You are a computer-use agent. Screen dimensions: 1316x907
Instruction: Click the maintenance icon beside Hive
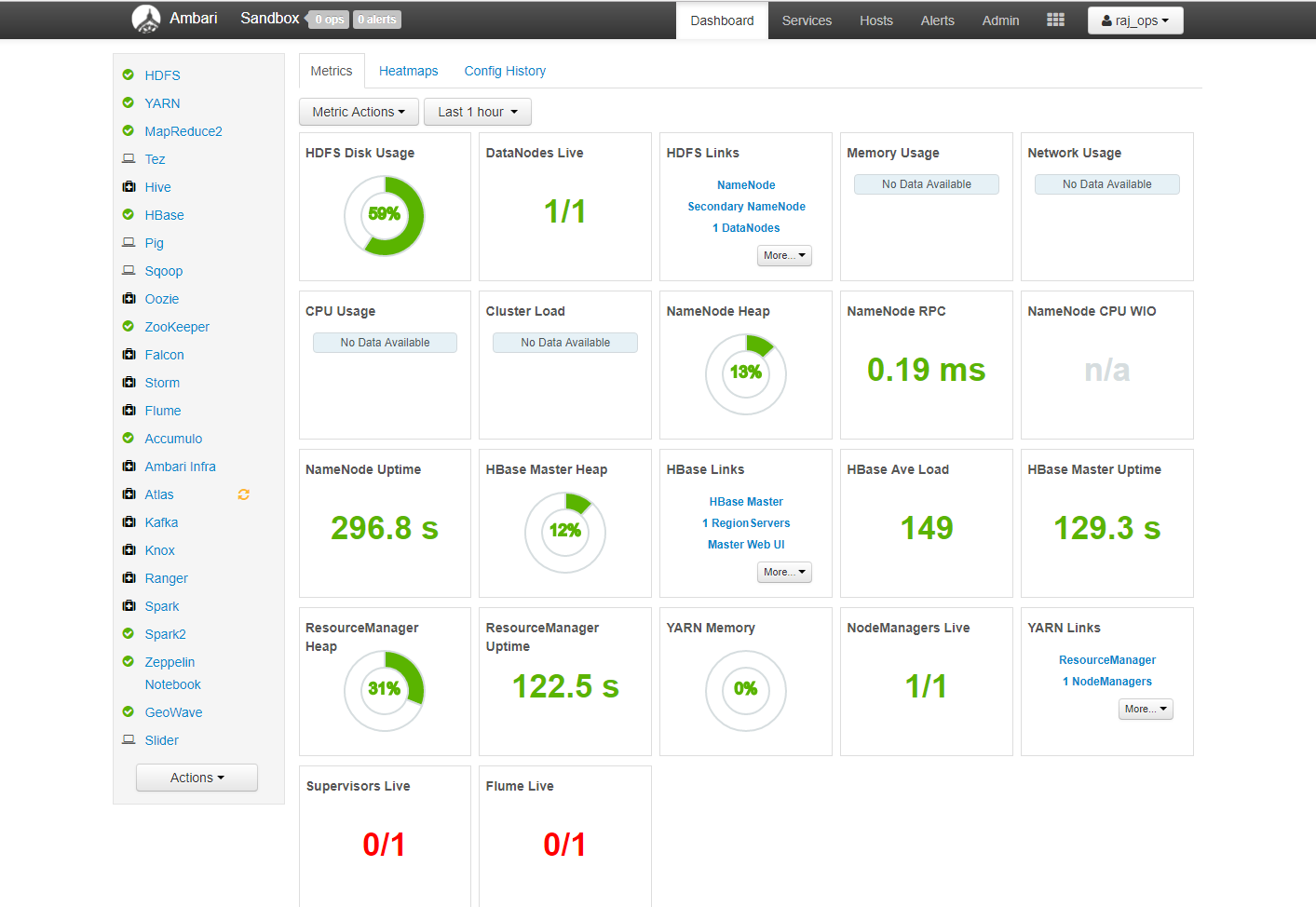pos(129,186)
